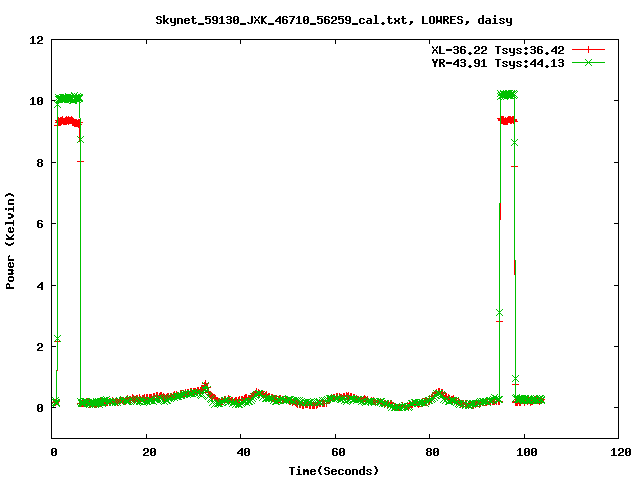Click the x-axis tick label 60
This screenshot has width=640, height=480.
pyautogui.click(x=338, y=452)
